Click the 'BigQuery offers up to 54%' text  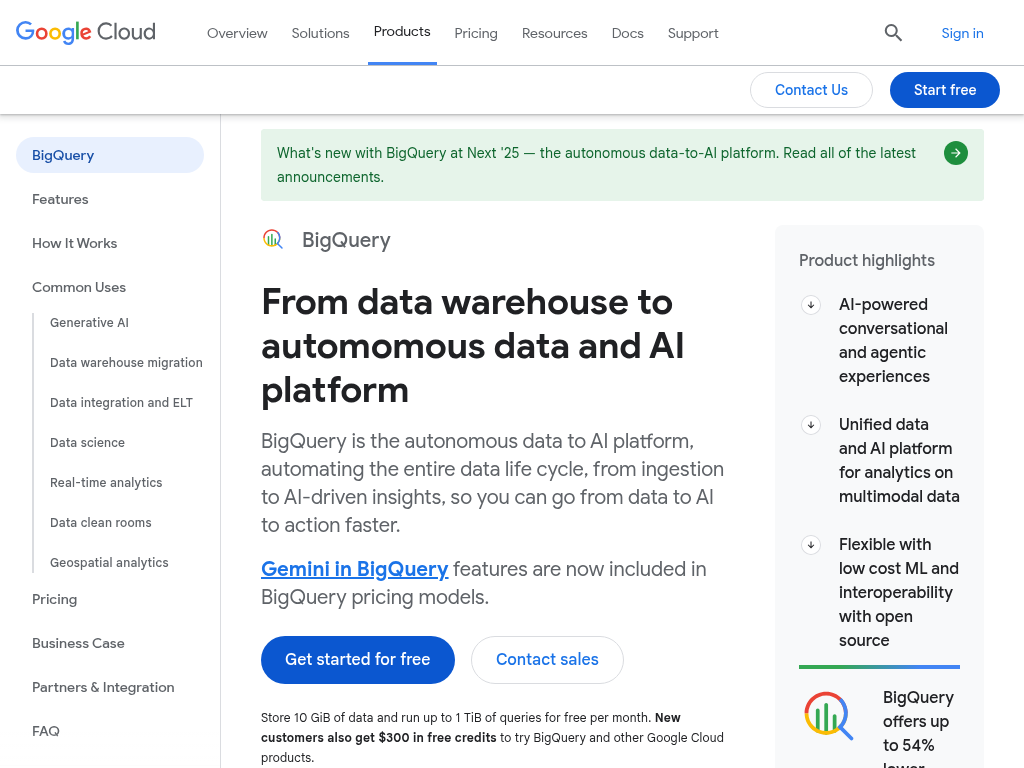tap(918, 727)
